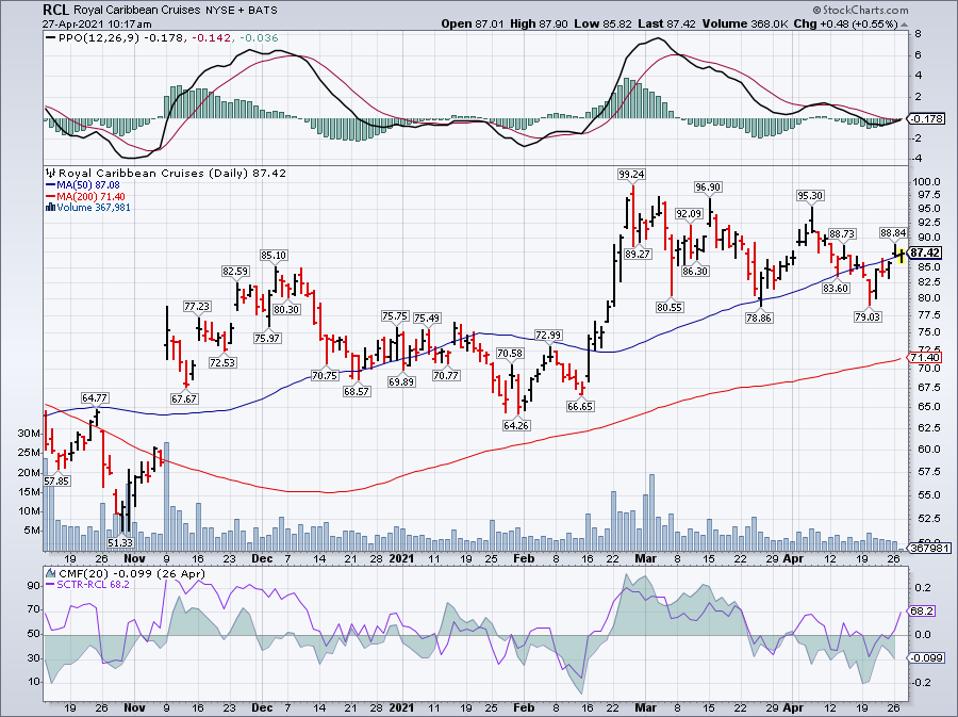This screenshot has width=958, height=717.
Task: Click the 72.53 price label
Action: click(222, 363)
